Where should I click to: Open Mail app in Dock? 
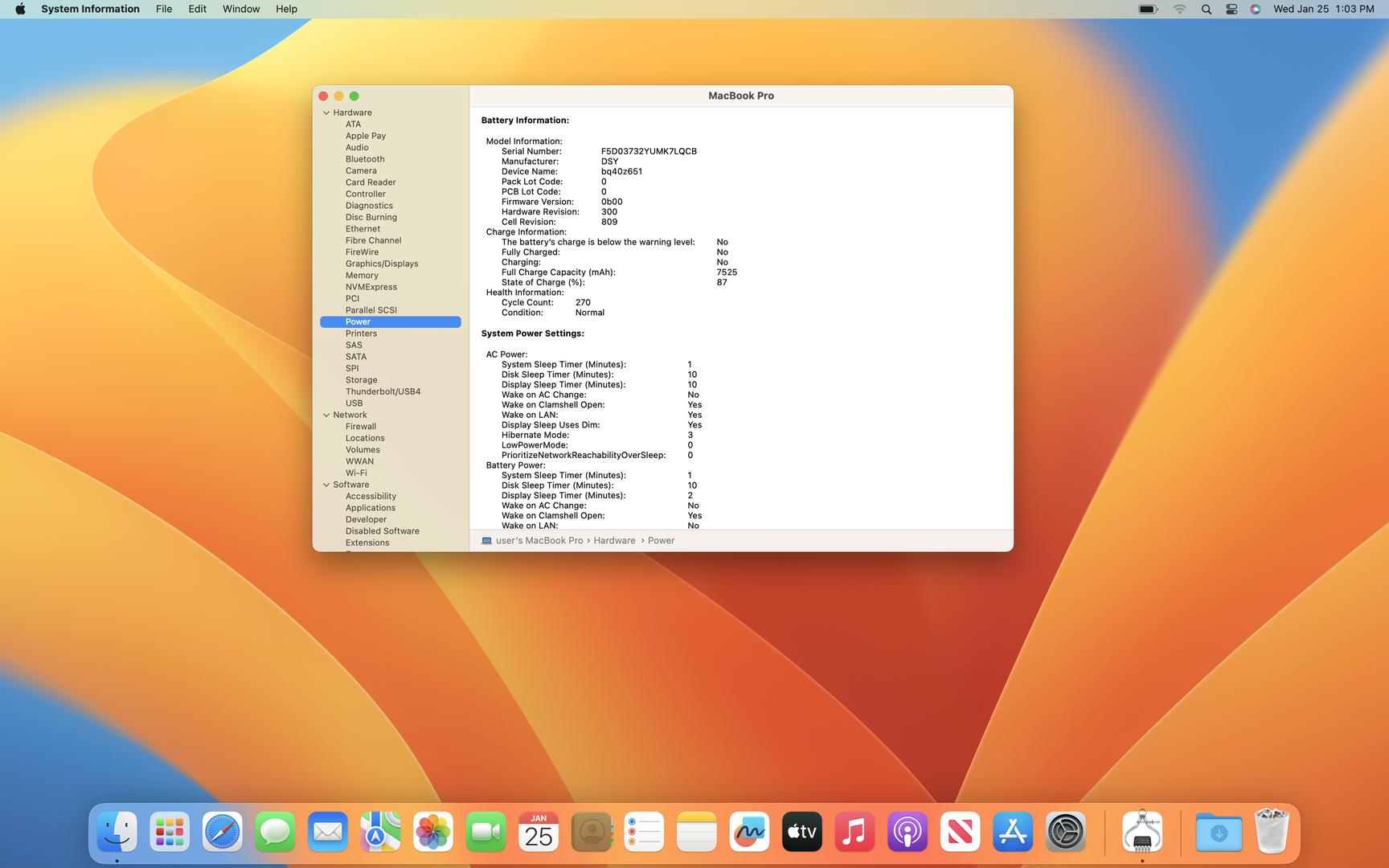point(327,832)
